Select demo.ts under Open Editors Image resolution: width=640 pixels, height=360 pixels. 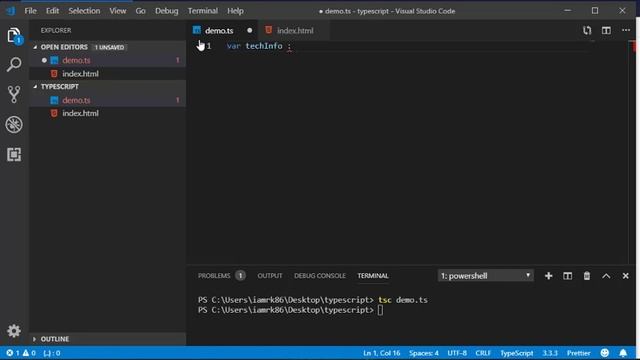click(108, 60)
